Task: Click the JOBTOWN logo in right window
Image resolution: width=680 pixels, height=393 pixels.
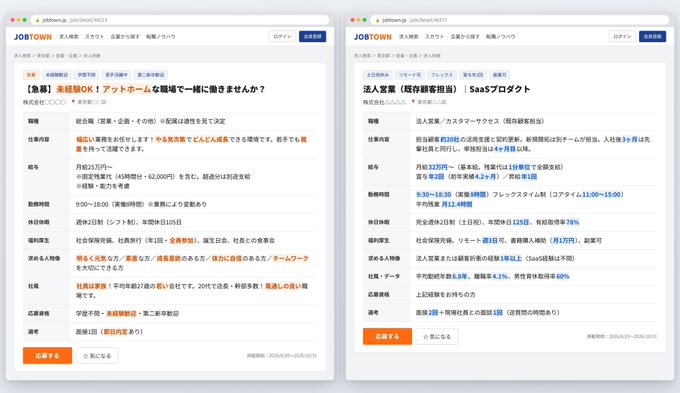Action: (373, 37)
